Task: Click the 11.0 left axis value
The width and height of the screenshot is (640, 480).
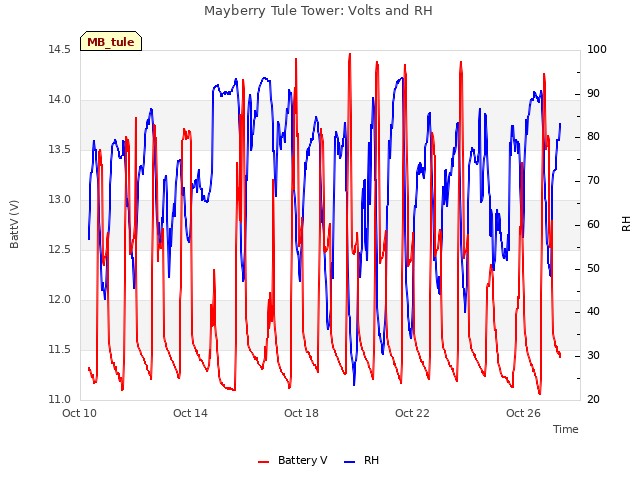Action: click(59, 399)
